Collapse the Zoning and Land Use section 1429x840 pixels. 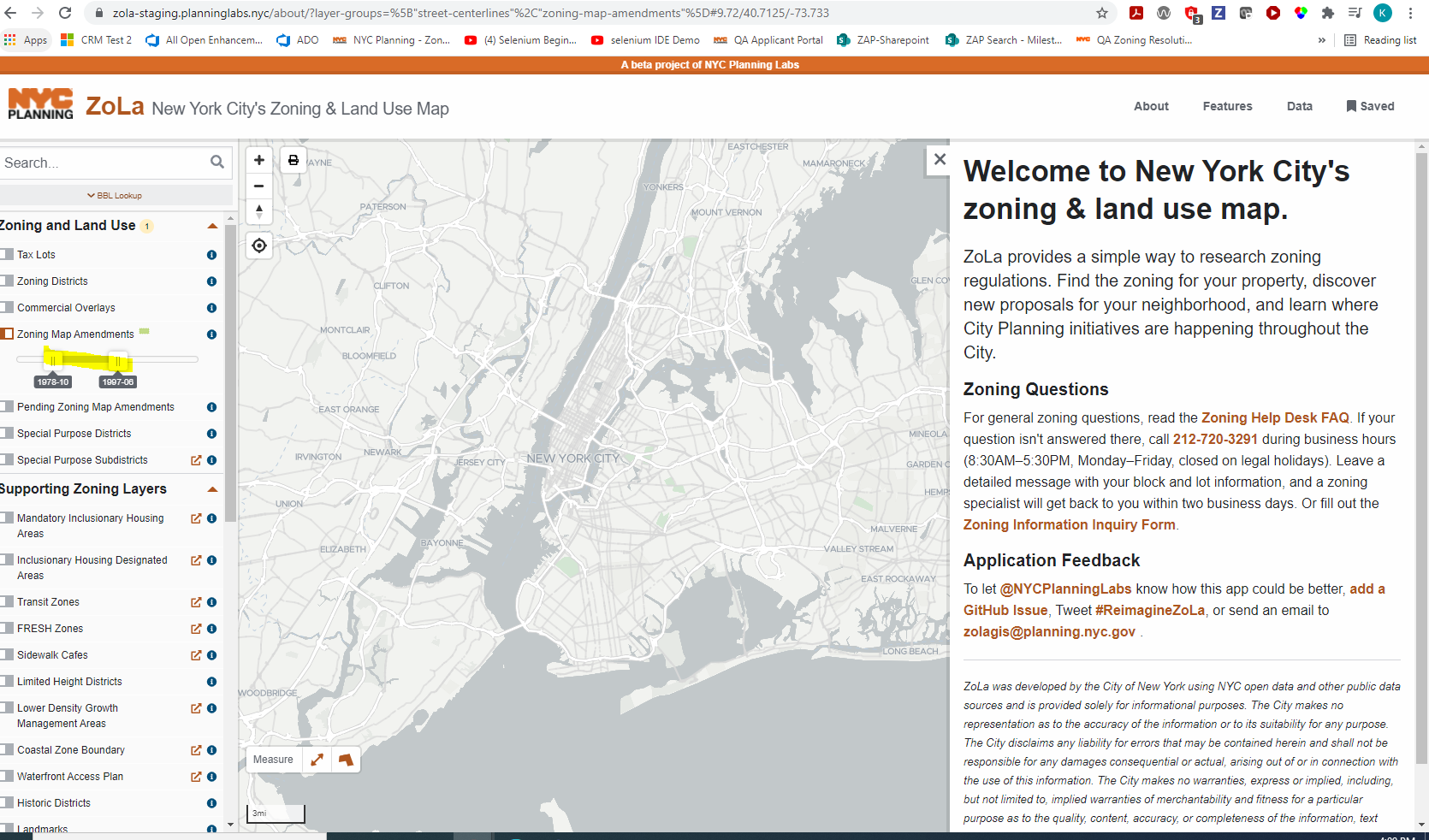point(213,226)
